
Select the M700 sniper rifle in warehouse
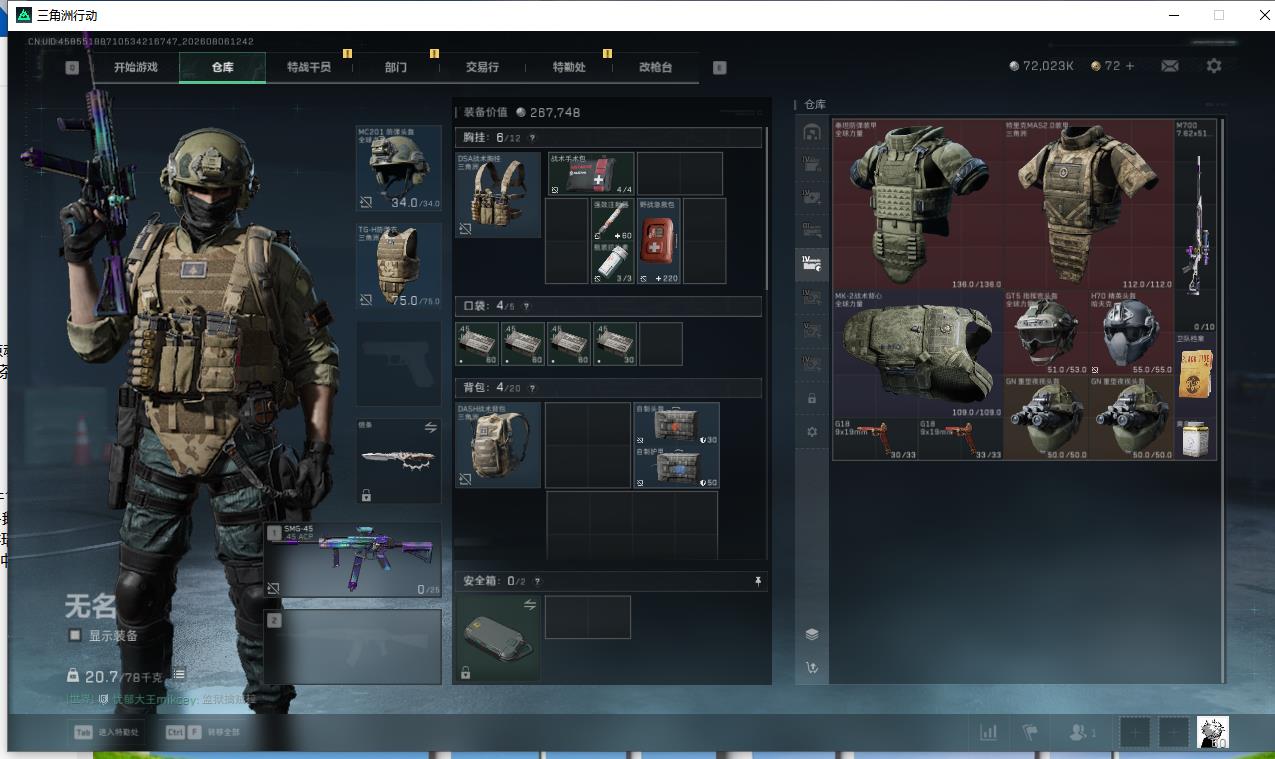pyautogui.click(x=1196, y=226)
